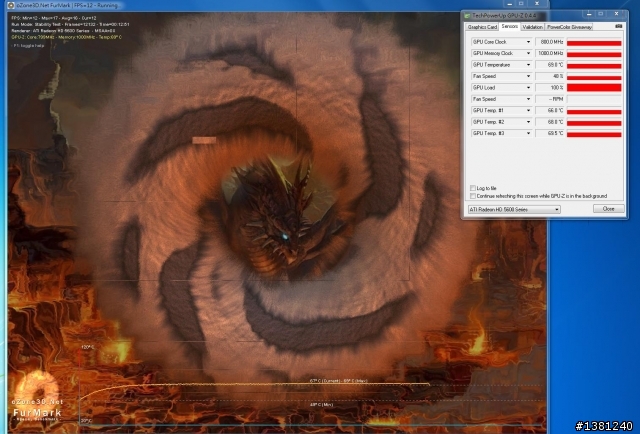Close the FurMark window

[x=537, y=3]
